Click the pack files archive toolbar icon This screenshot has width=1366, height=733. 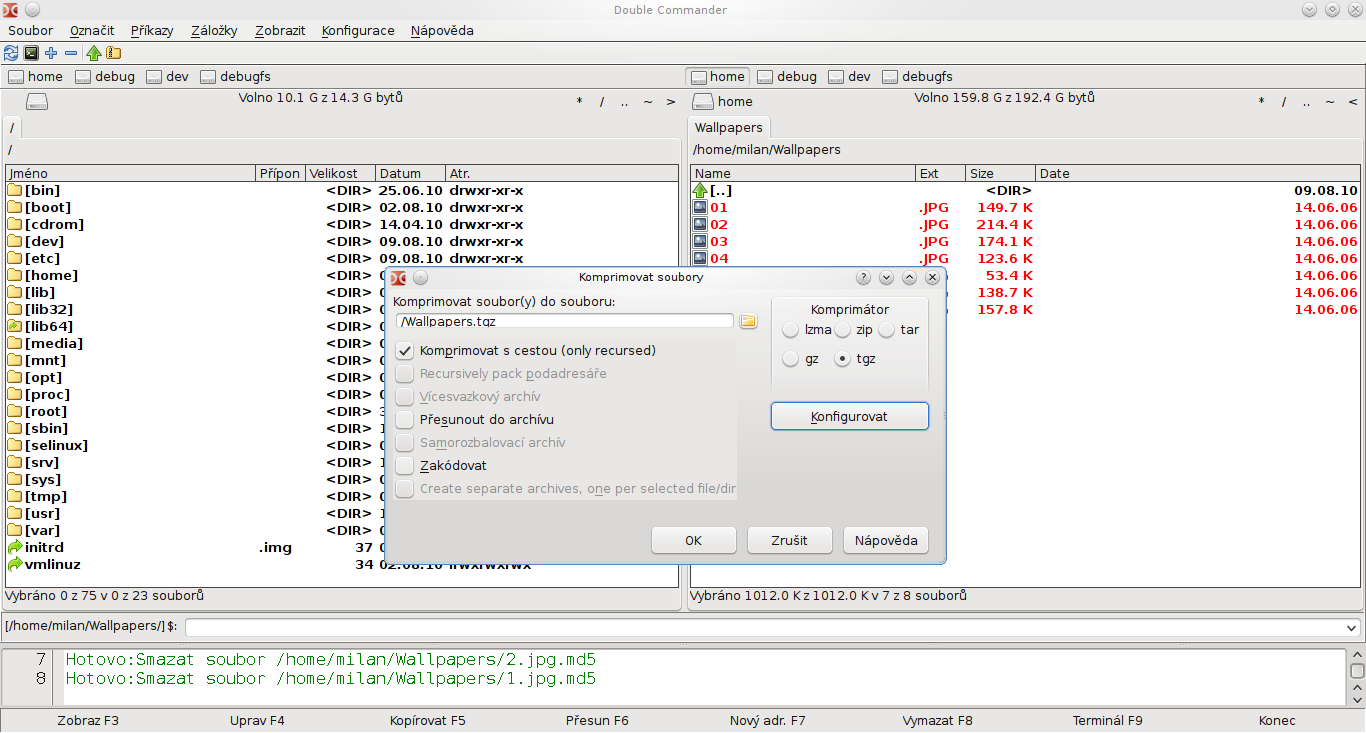(x=113, y=53)
